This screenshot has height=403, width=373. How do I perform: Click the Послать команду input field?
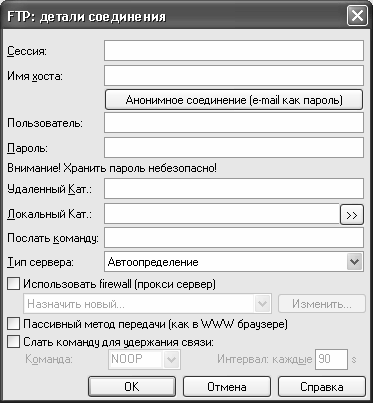[234, 238]
